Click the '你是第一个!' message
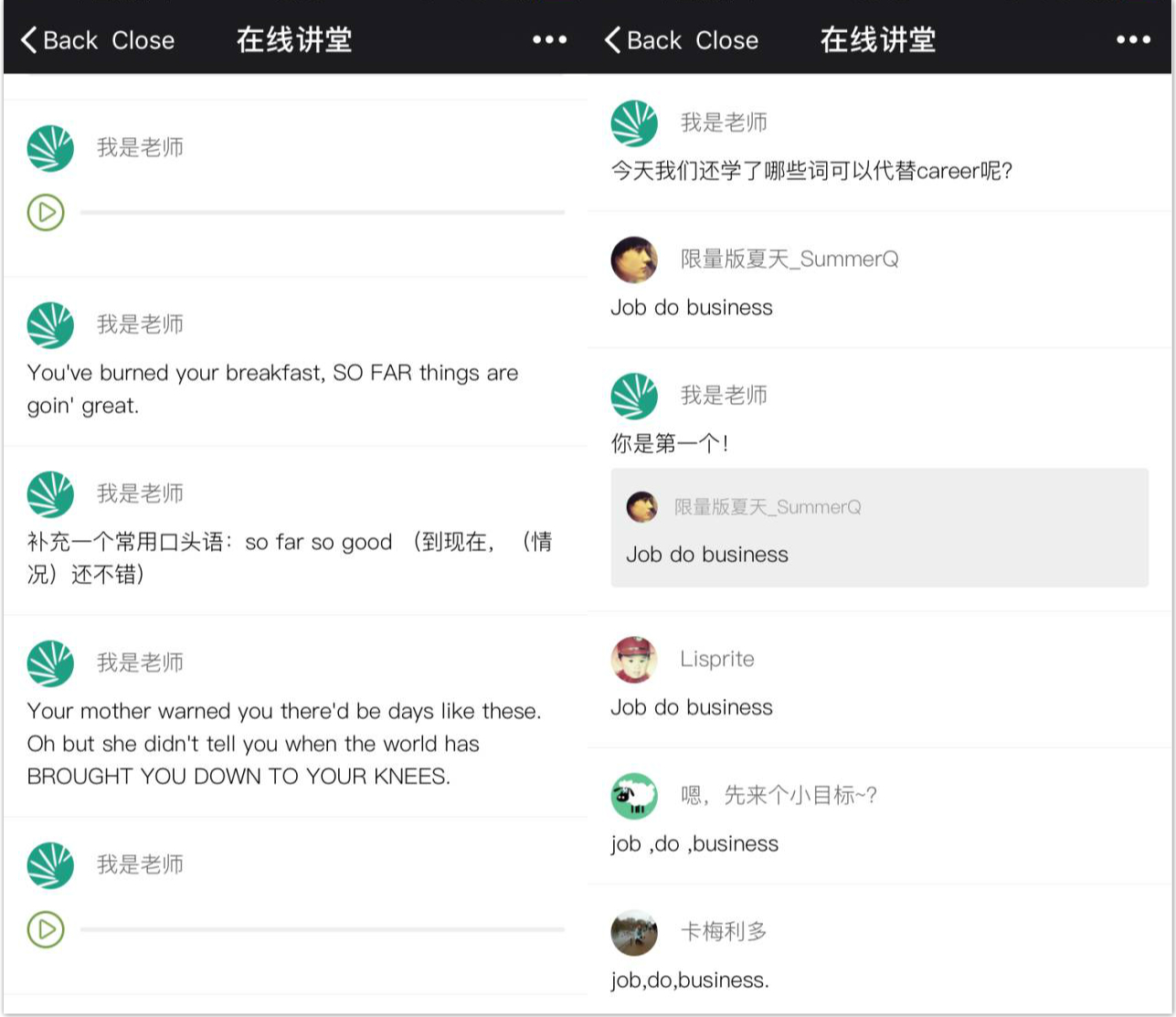Viewport: 1176px width, 1017px height. pyautogui.click(x=670, y=444)
